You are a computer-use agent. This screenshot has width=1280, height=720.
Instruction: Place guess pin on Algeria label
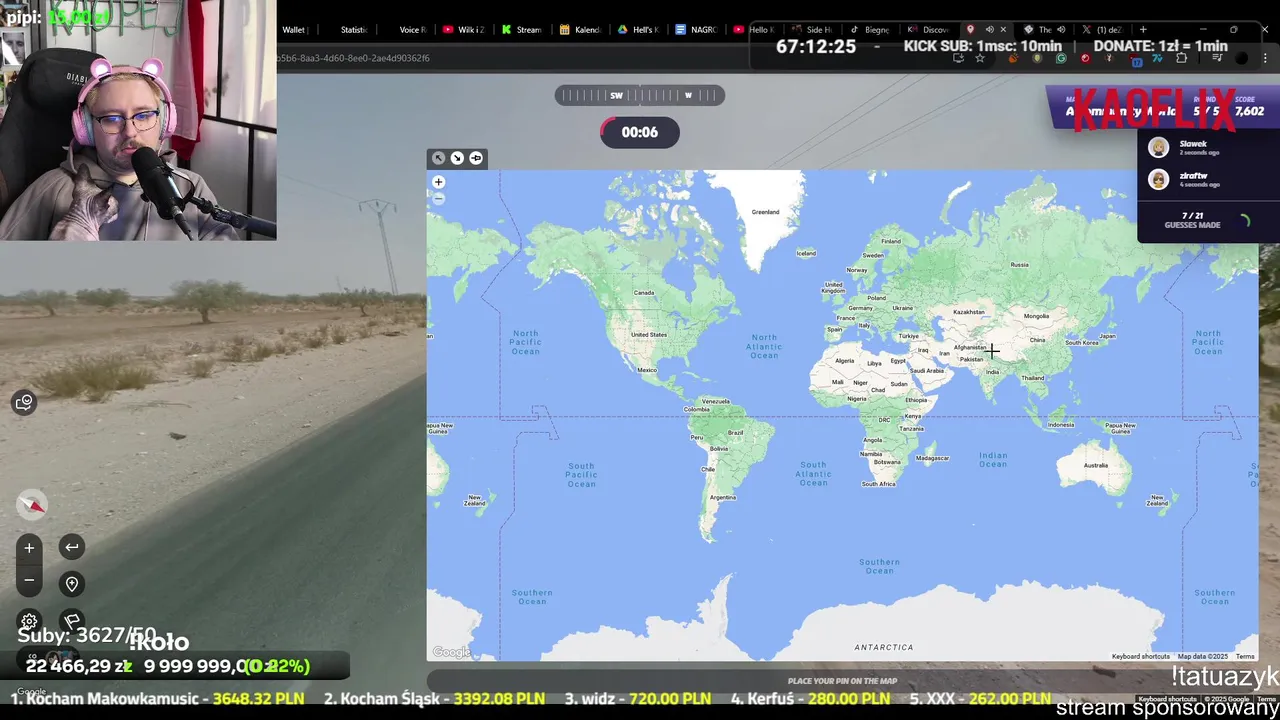click(x=845, y=361)
